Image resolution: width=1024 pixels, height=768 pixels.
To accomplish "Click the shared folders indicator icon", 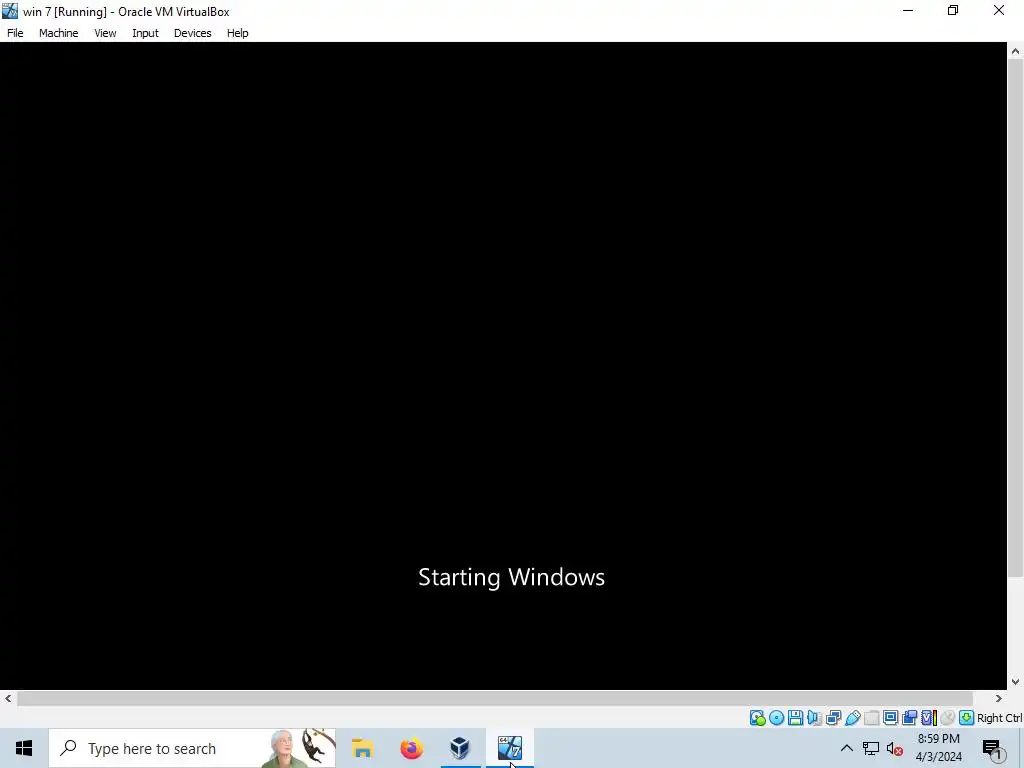I will tap(871, 718).
